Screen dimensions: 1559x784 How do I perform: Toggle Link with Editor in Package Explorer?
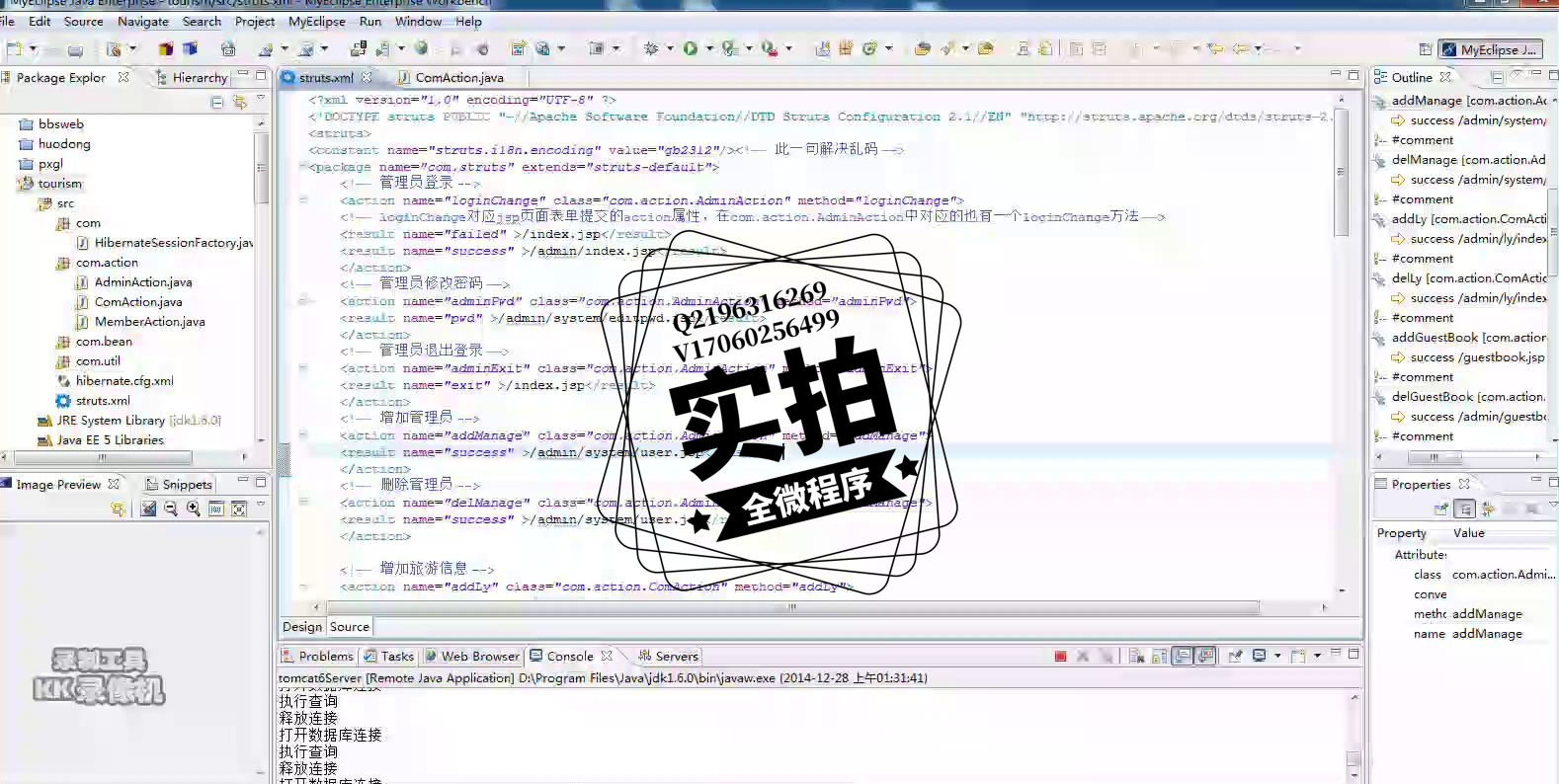pyautogui.click(x=239, y=102)
